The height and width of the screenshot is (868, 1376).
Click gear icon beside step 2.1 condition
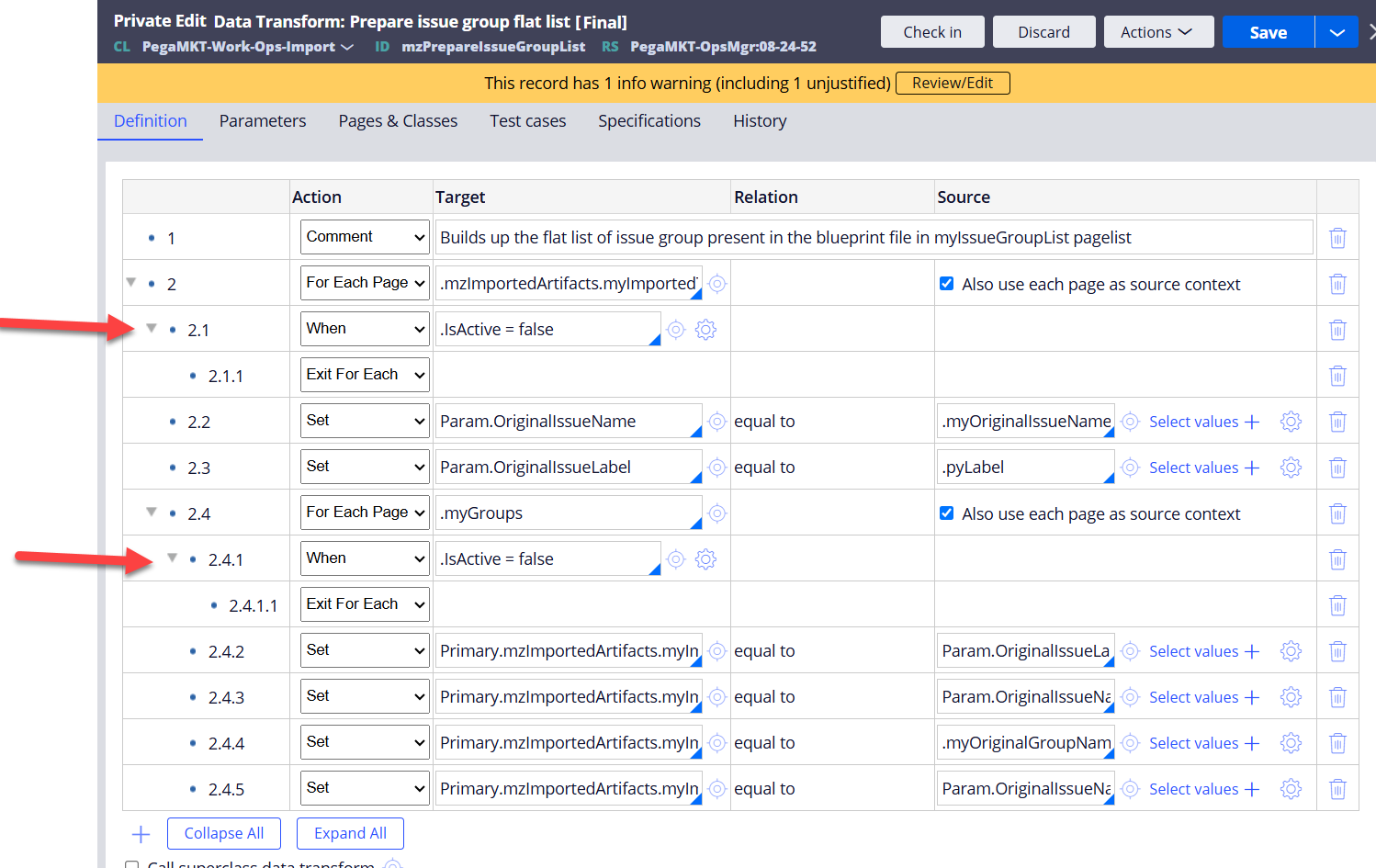tap(705, 330)
